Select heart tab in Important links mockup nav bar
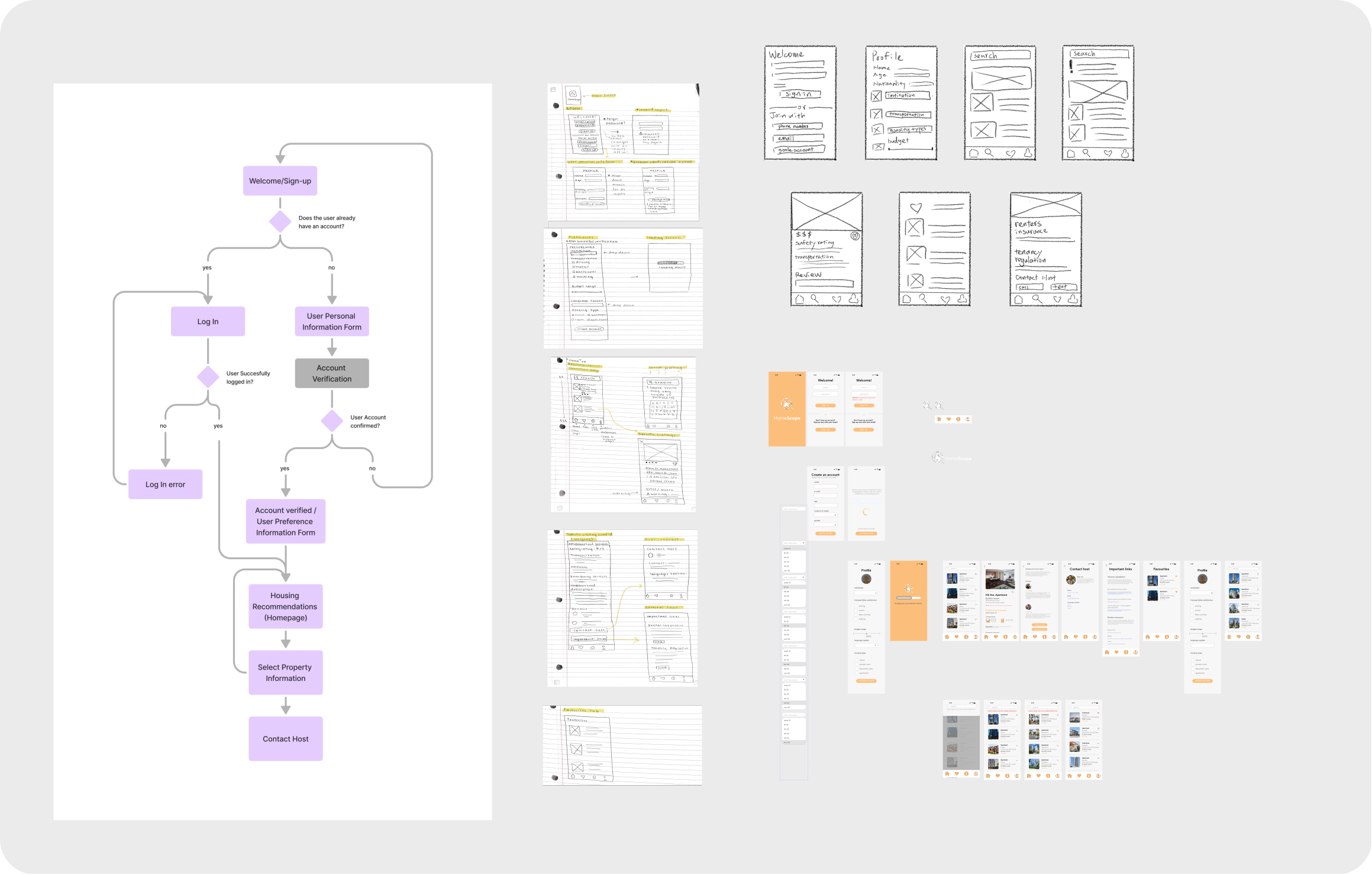 click(x=1116, y=652)
